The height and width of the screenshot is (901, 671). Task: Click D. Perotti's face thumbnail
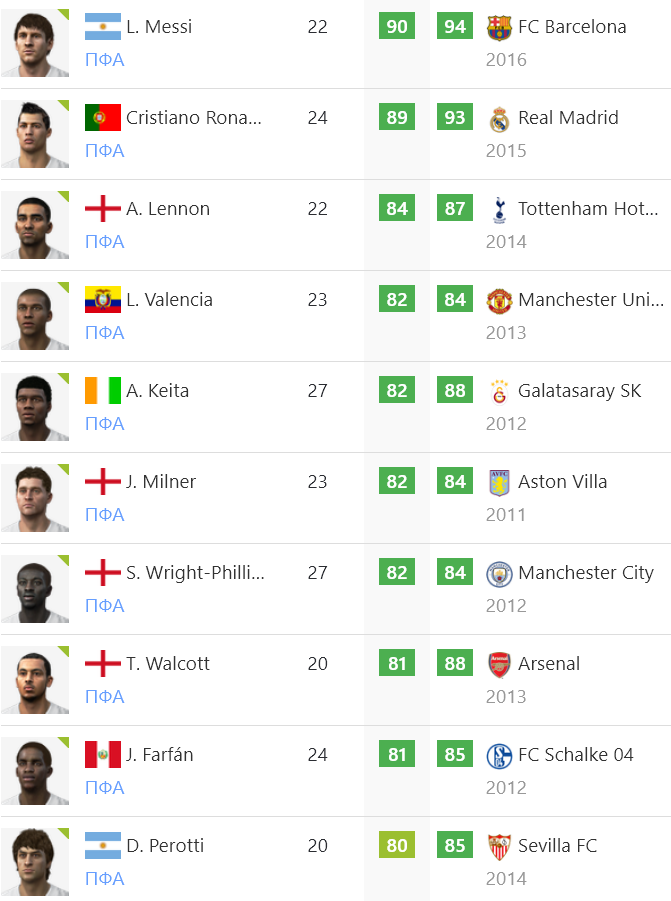tap(35, 862)
